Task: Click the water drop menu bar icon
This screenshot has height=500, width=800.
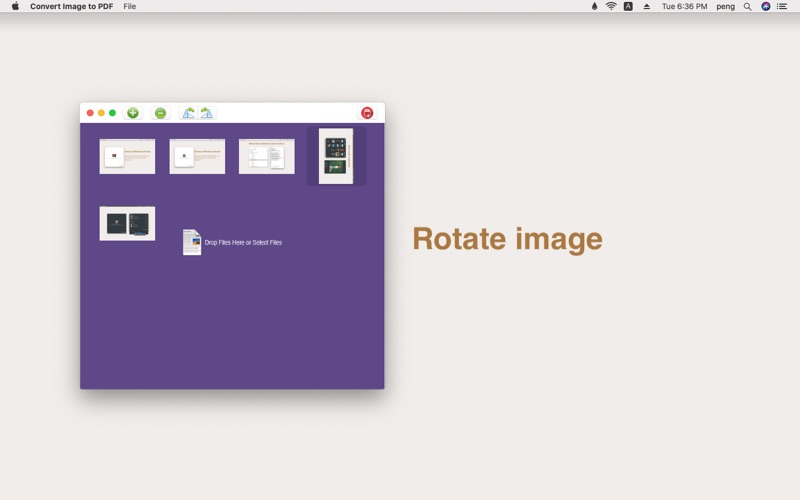Action: (594, 6)
